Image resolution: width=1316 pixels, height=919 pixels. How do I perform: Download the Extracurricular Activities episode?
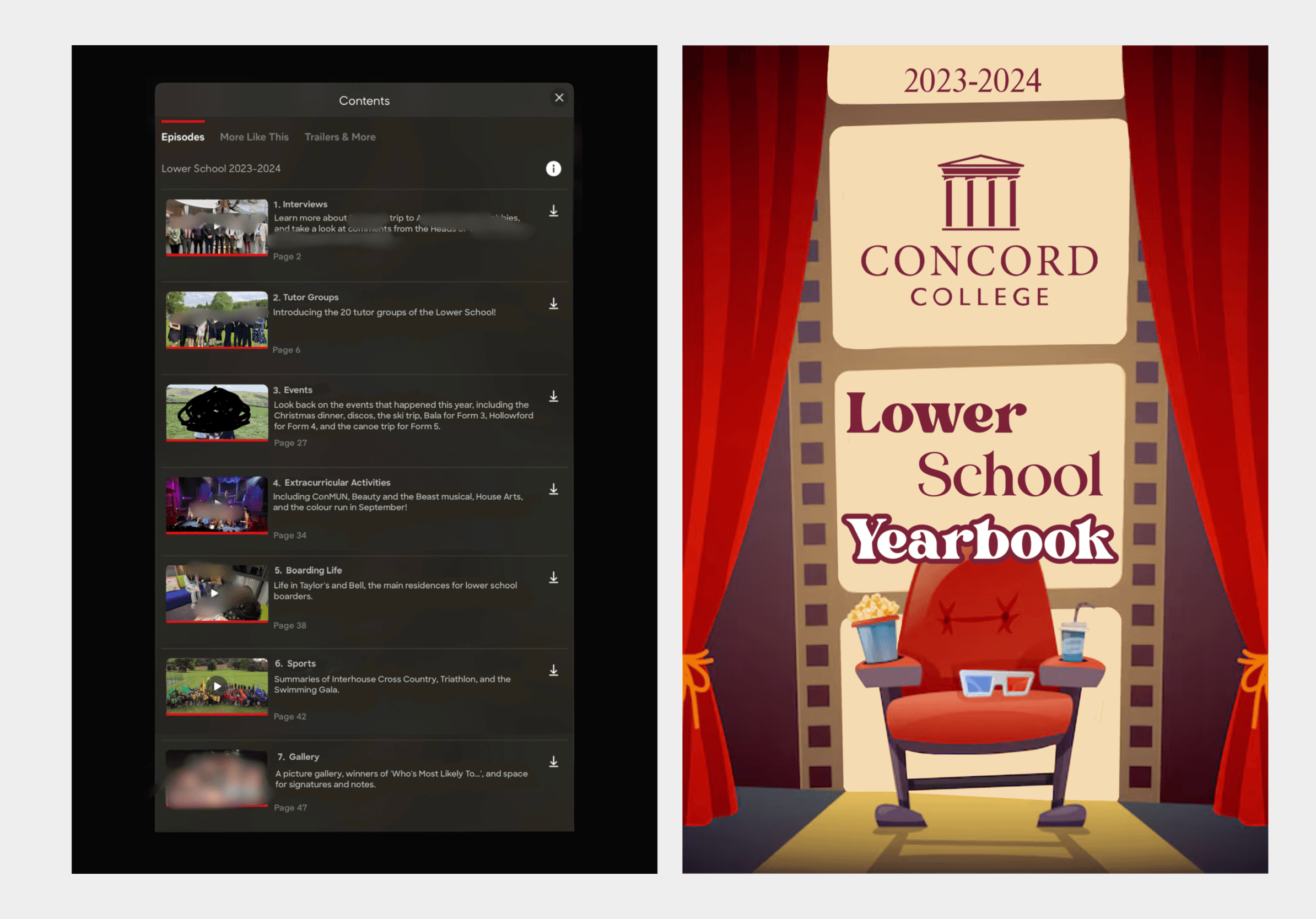pyautogui.click(x=553, y=489)
